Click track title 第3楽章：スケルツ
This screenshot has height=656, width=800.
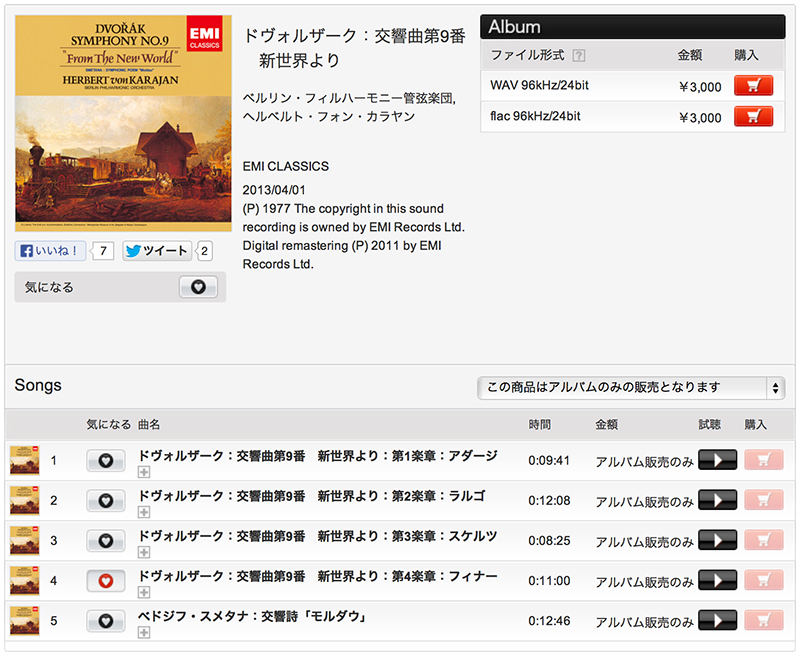point(318,536)
